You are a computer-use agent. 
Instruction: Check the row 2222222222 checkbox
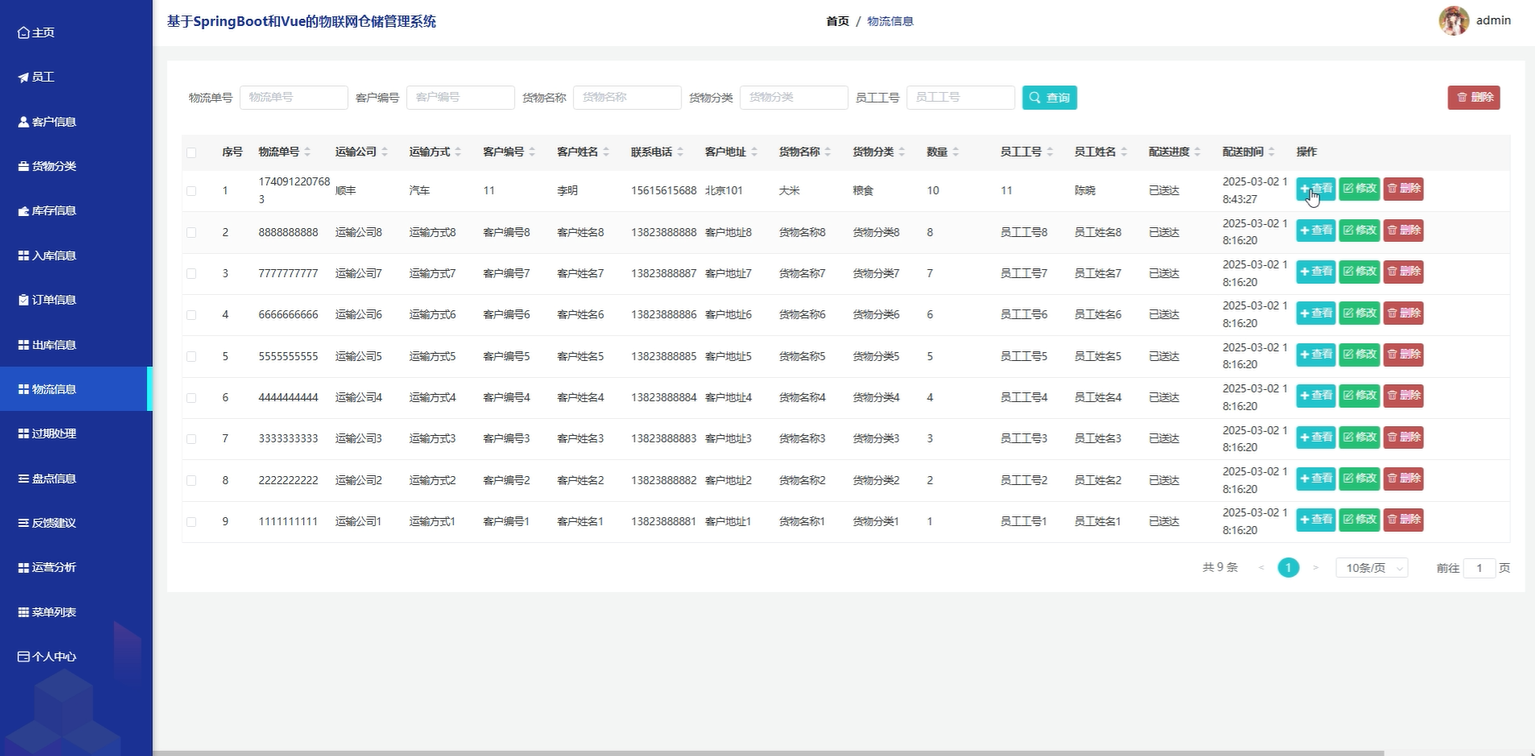click(x=191, y=480)
